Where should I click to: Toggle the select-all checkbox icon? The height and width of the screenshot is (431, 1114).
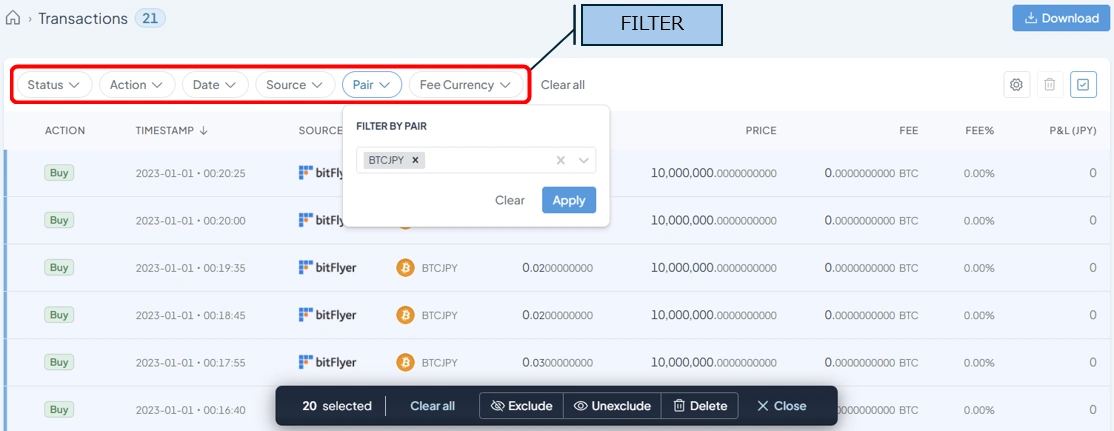click(1083, 84)
